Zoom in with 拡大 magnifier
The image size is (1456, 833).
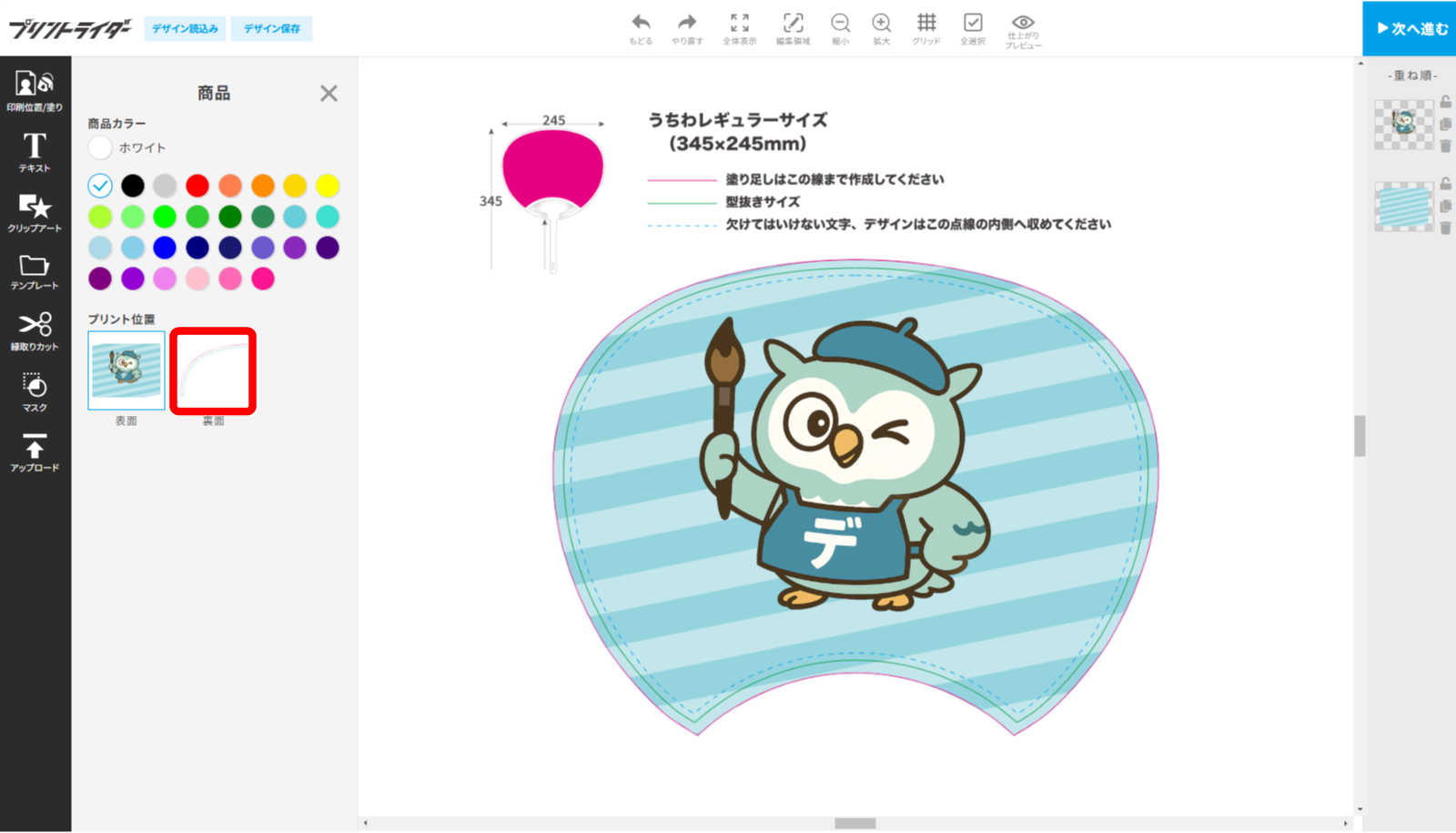(881, 29)
